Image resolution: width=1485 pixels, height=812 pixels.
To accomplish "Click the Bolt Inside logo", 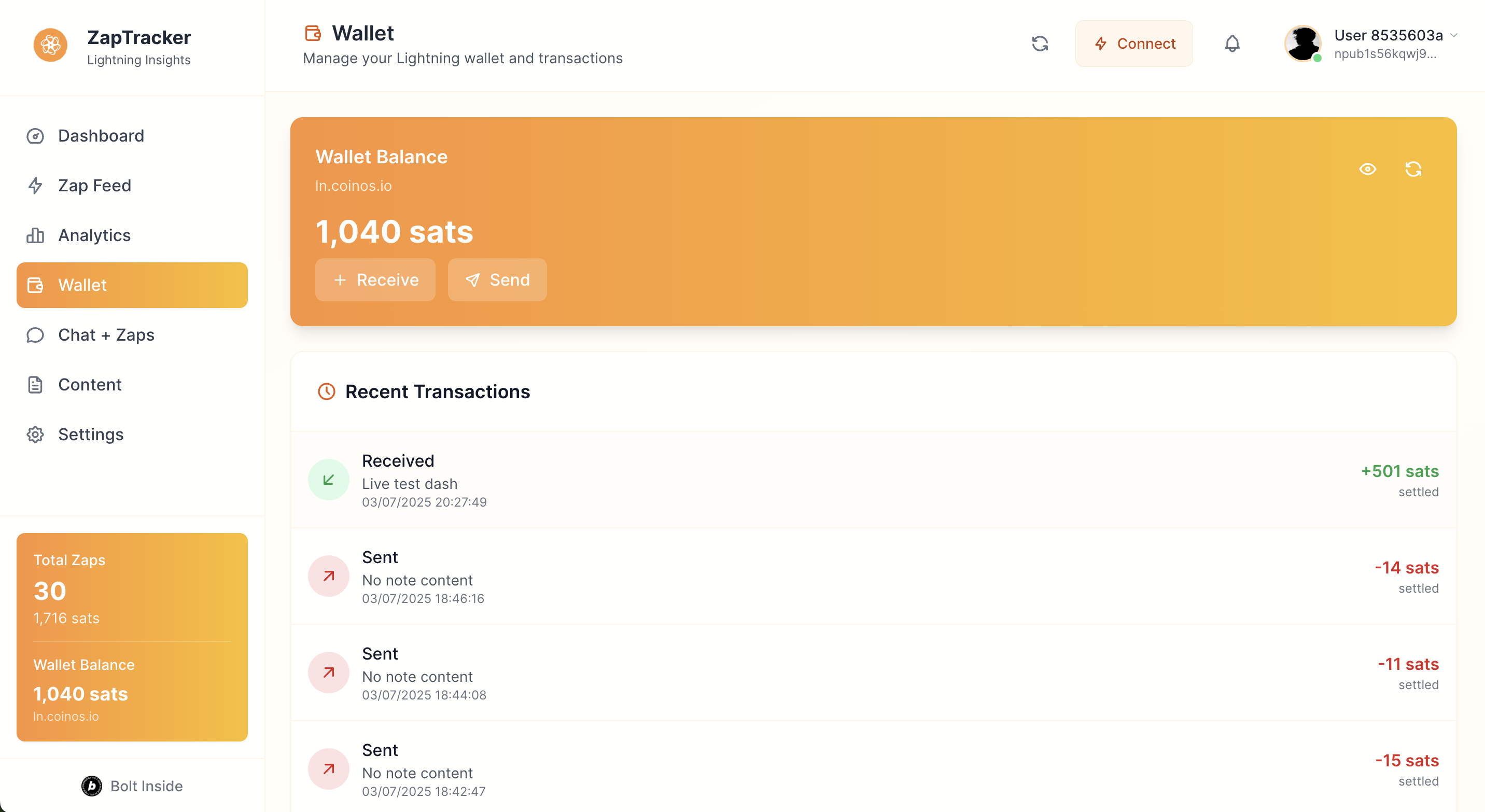I will [92, 786].
